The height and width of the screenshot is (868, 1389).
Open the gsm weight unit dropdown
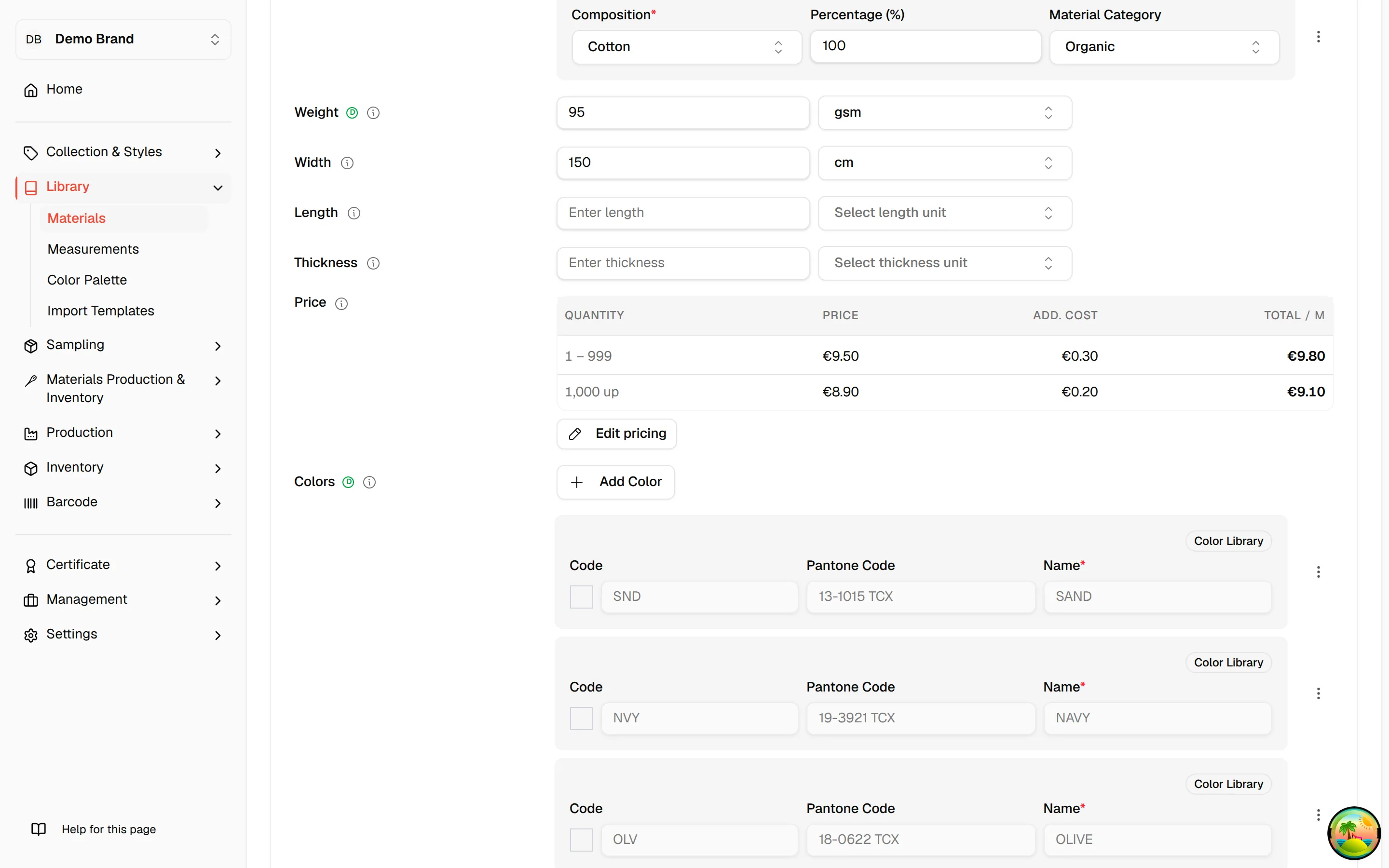(945, 113)
